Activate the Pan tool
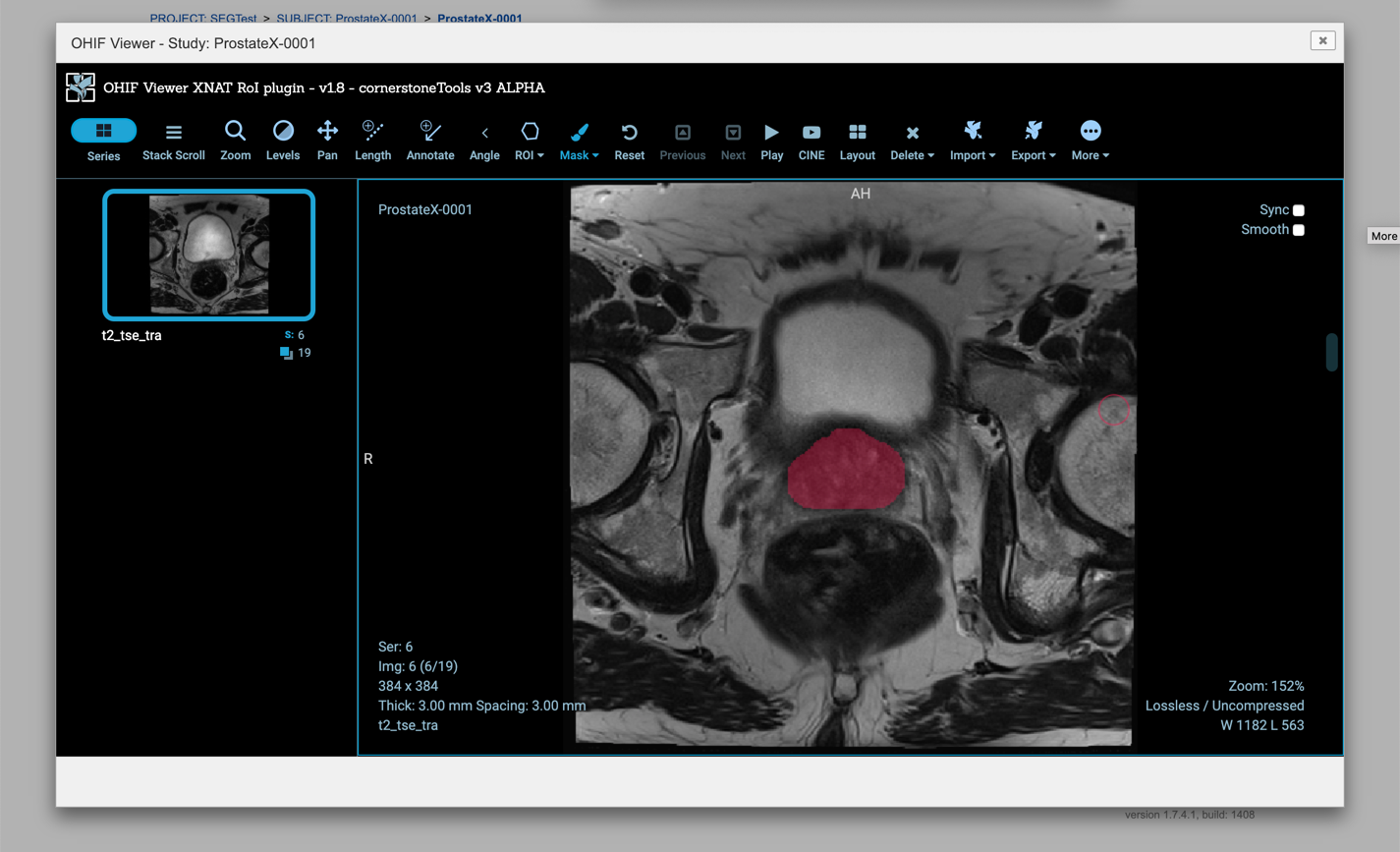Screen dimensions: 1400x852 (327, 139)
